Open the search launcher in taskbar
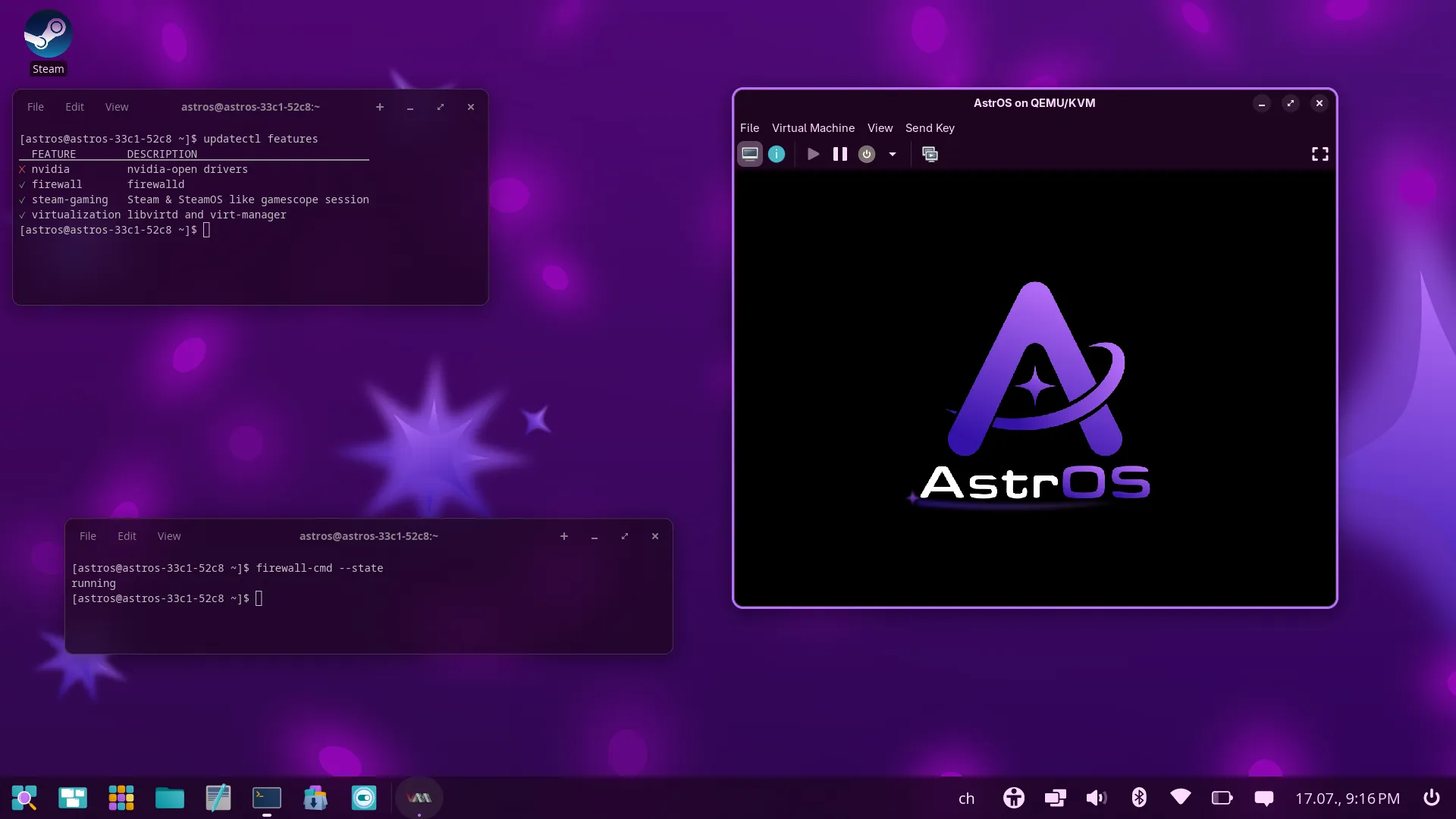Screen dimensions: 1456x819 24,798
